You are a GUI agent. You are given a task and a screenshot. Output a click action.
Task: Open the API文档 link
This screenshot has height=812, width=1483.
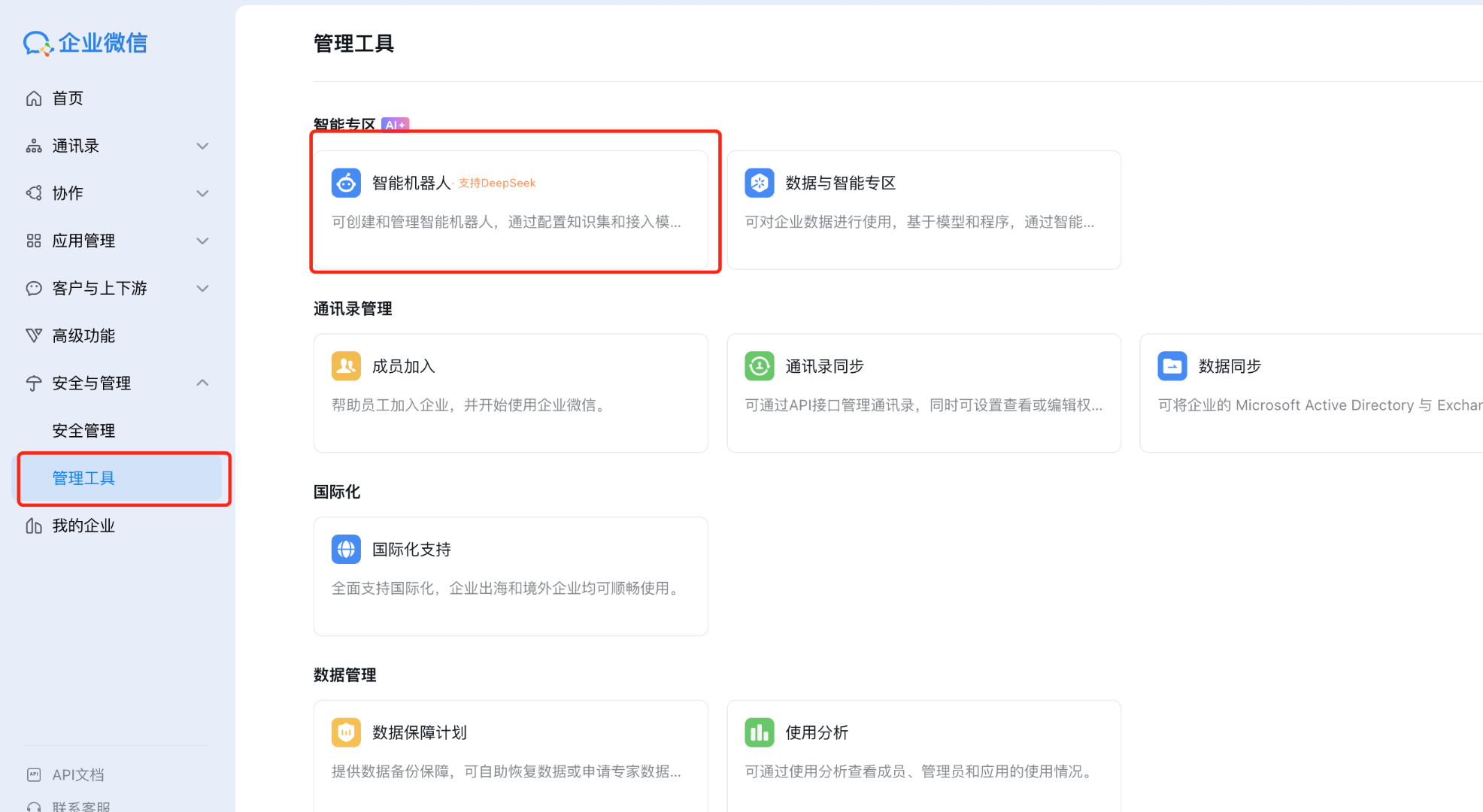(x=77, y=774)
